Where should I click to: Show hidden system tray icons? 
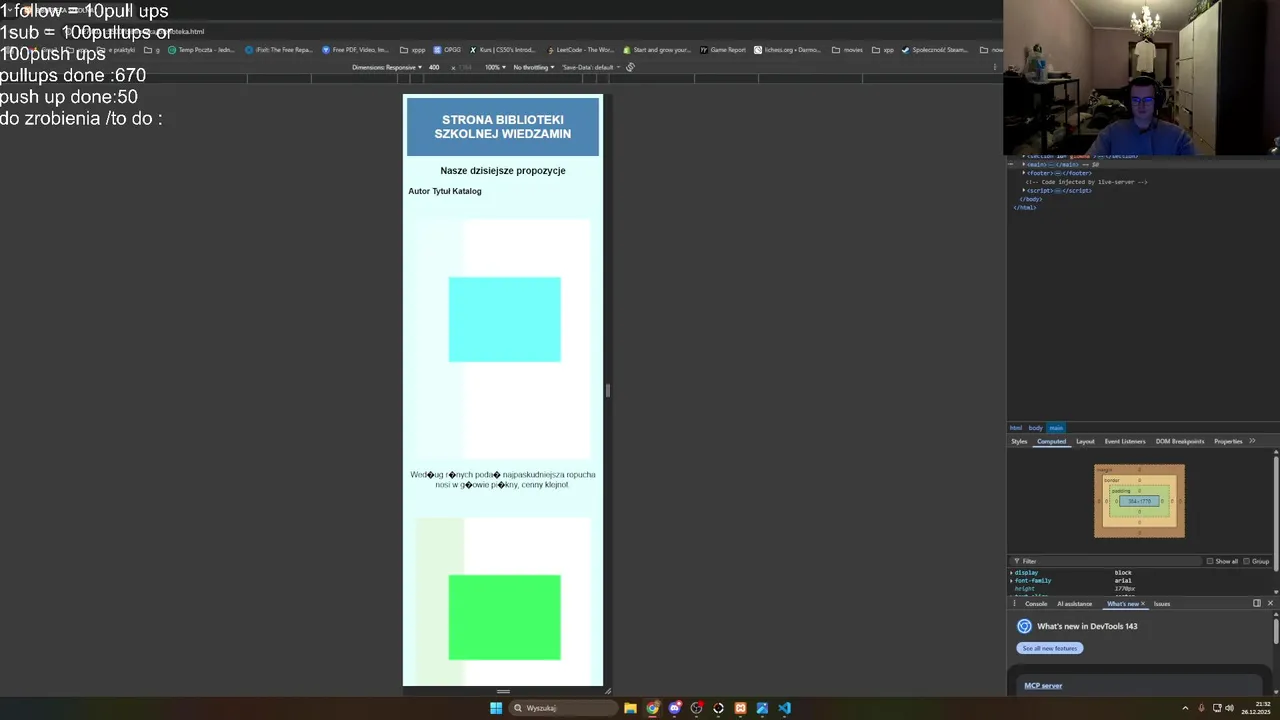(x=1185, y=708)
